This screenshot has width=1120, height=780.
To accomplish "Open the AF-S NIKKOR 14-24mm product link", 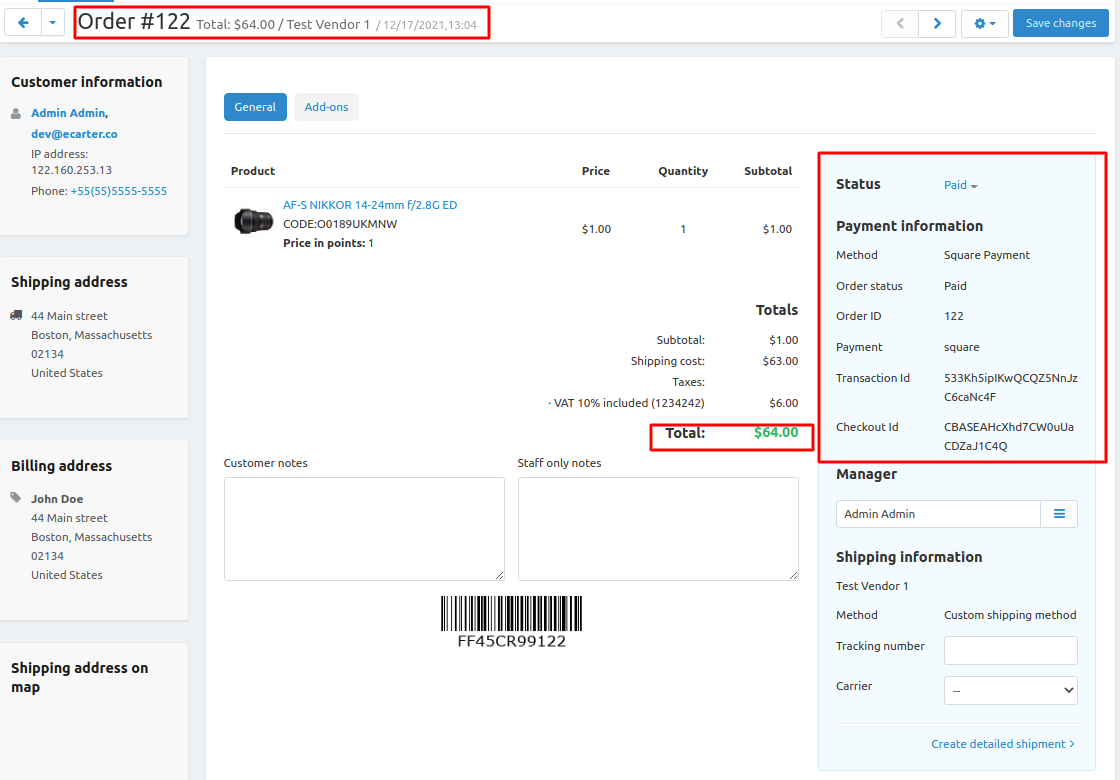I will pyautogui.click(x=370, y=205).
